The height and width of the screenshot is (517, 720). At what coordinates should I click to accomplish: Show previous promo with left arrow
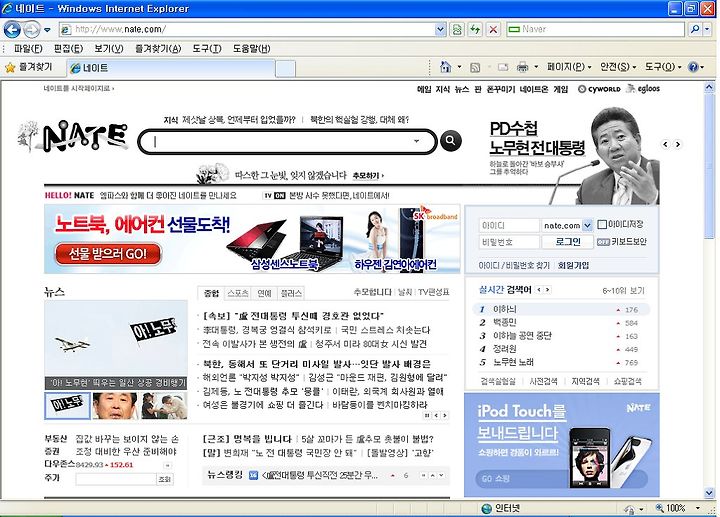click(665, 145)
